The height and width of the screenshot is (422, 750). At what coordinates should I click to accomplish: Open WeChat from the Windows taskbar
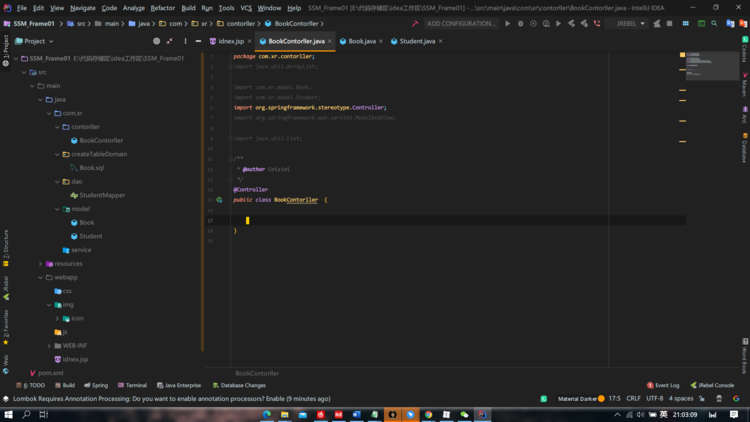pos(464,414)
